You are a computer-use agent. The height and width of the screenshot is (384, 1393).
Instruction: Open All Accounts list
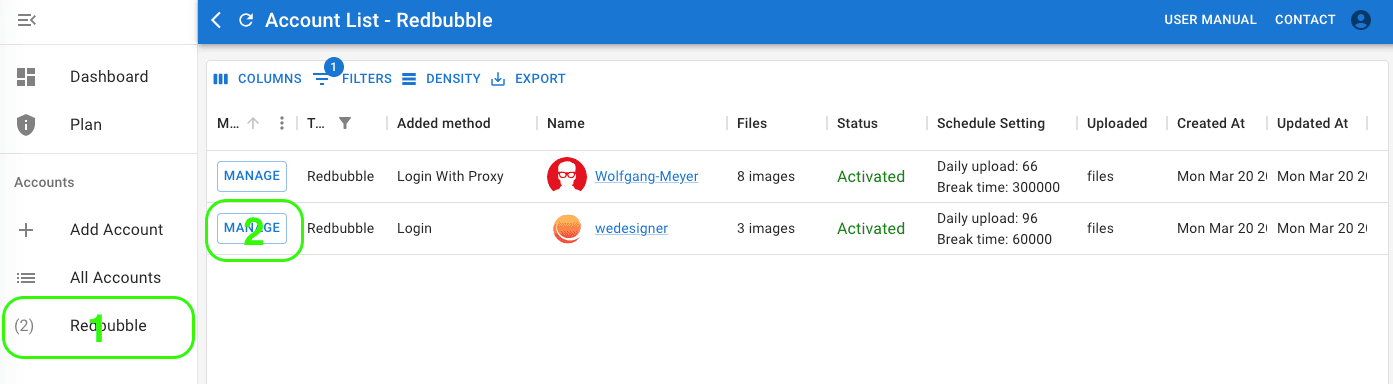pyautogui.click(x=115, y=278)
